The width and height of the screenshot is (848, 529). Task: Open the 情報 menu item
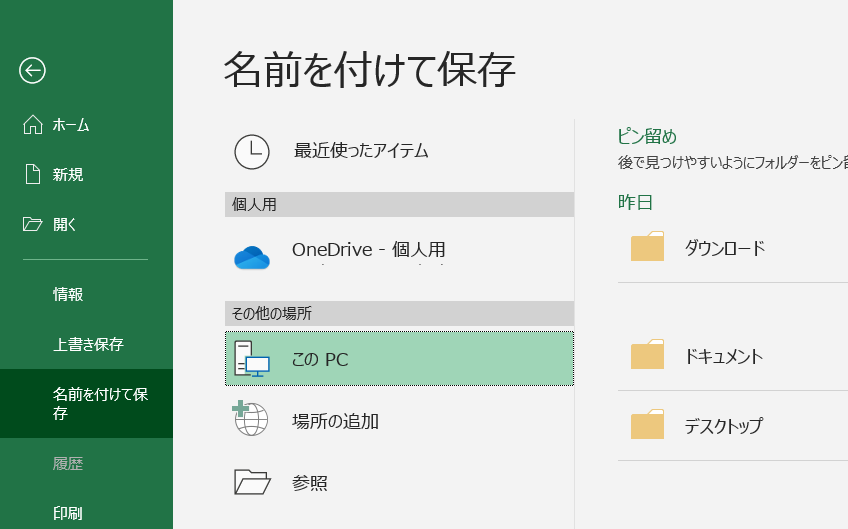pos(68,294)
